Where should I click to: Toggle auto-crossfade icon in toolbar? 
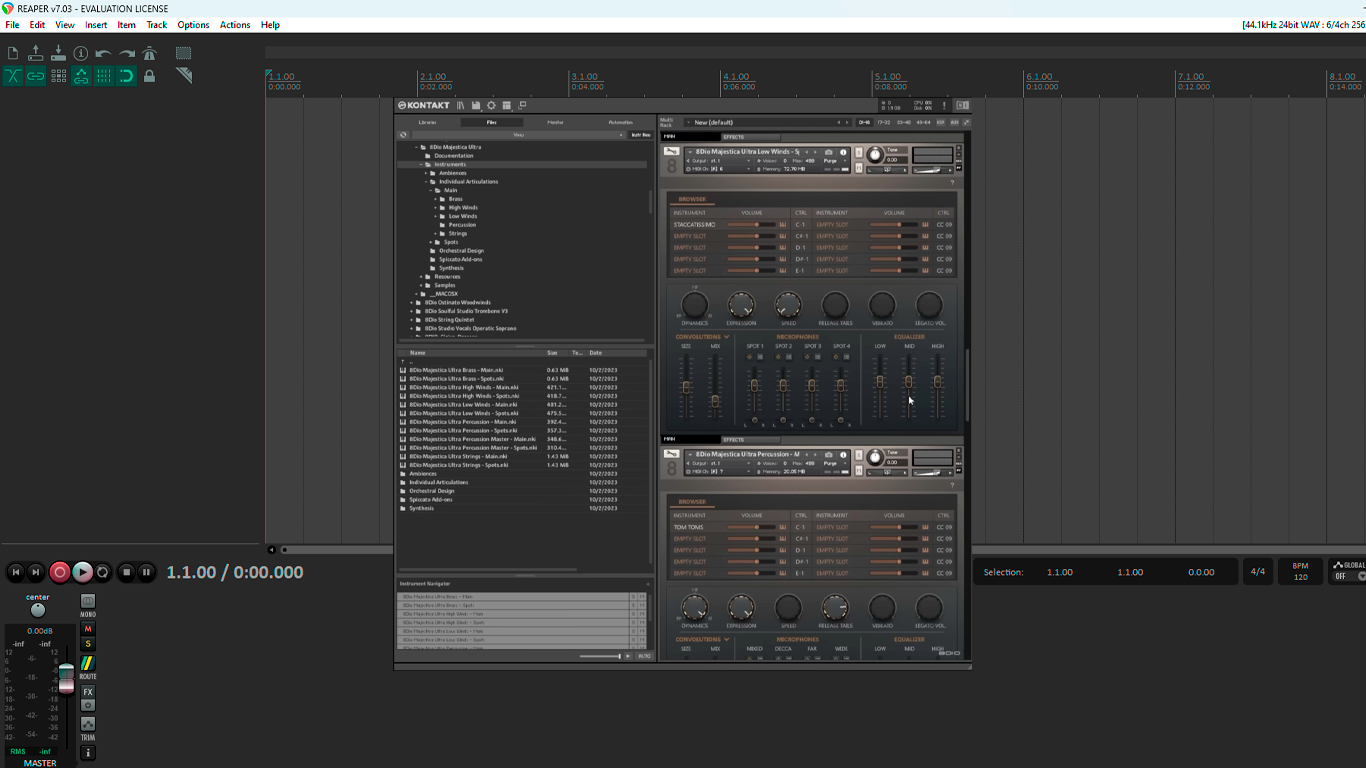(x=13, y=76)
